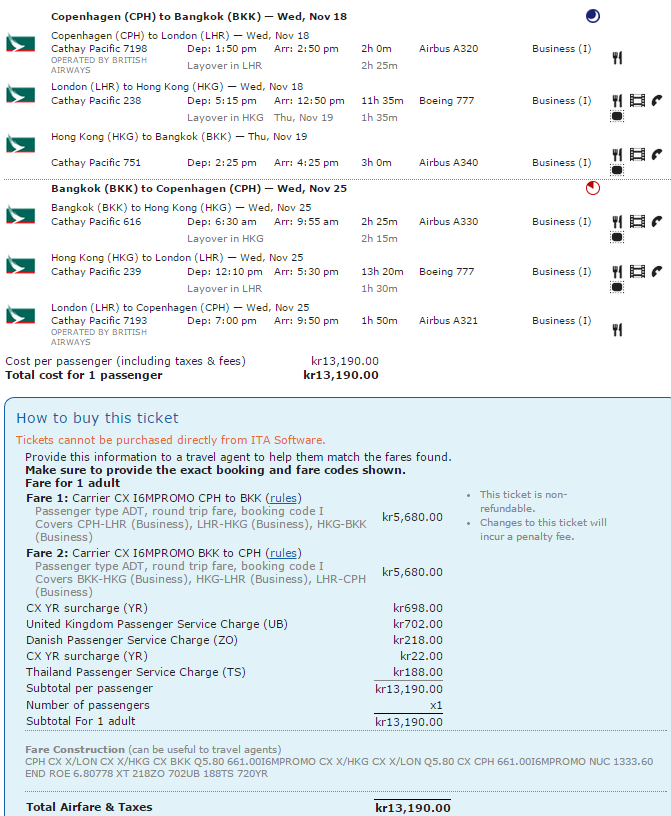Click the power outlet icon for Cathay Pacific 751
This screenshot has width=671, height=816.
tap(617, 170)
